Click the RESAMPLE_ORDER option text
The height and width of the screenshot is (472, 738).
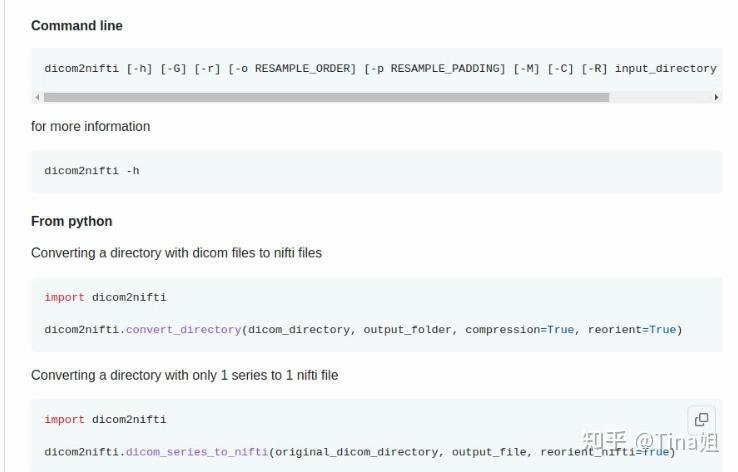(x=305, y=68)
